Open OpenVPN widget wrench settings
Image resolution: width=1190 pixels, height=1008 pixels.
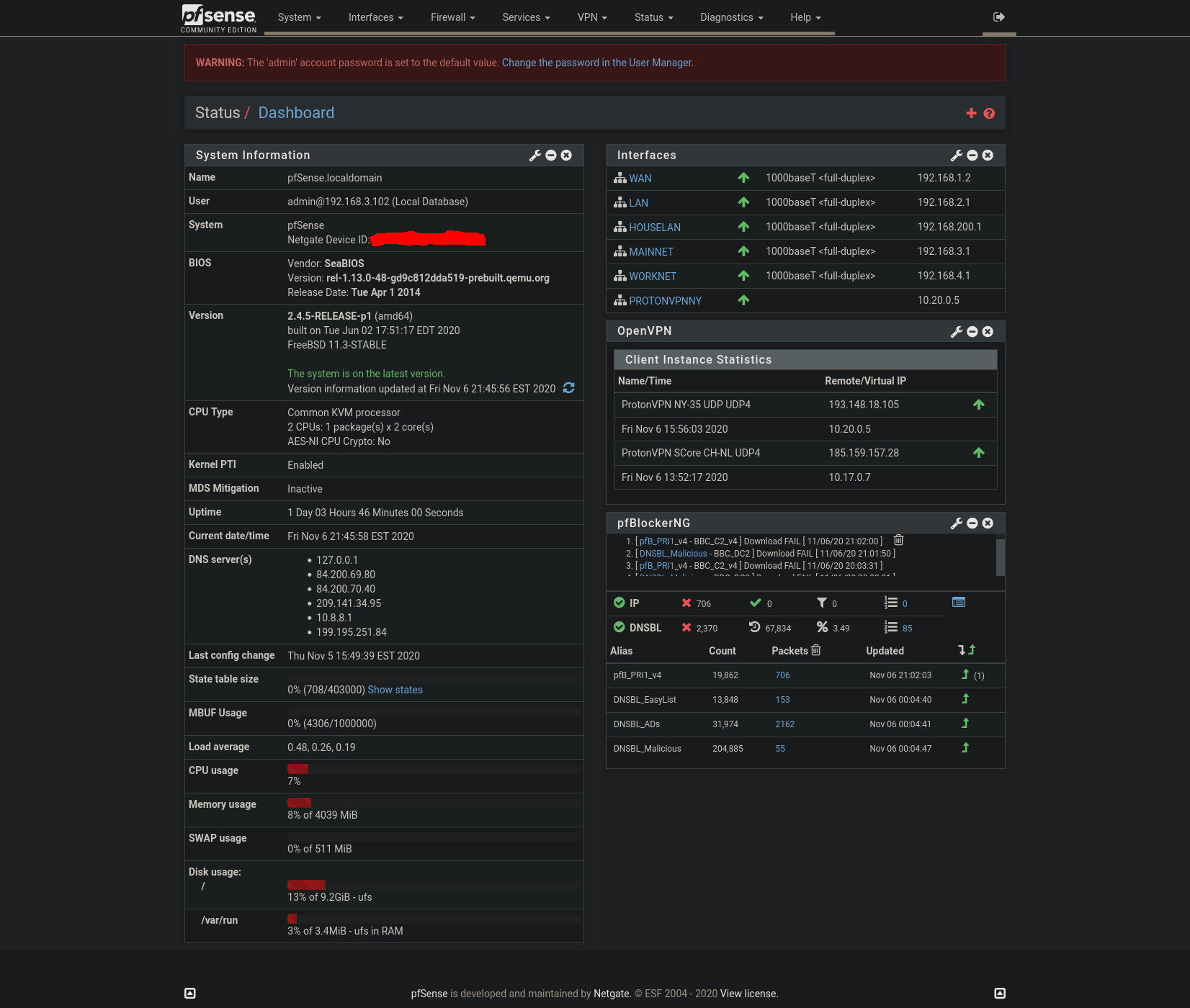click(957, 332)
